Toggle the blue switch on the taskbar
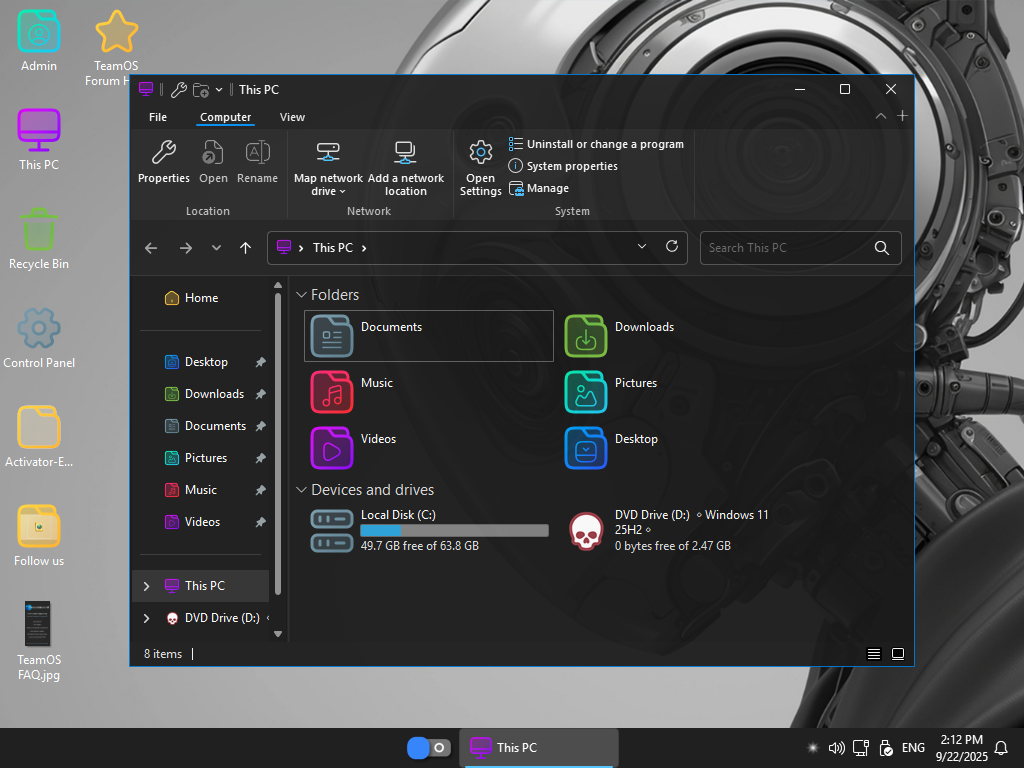 tap(429, 748)
